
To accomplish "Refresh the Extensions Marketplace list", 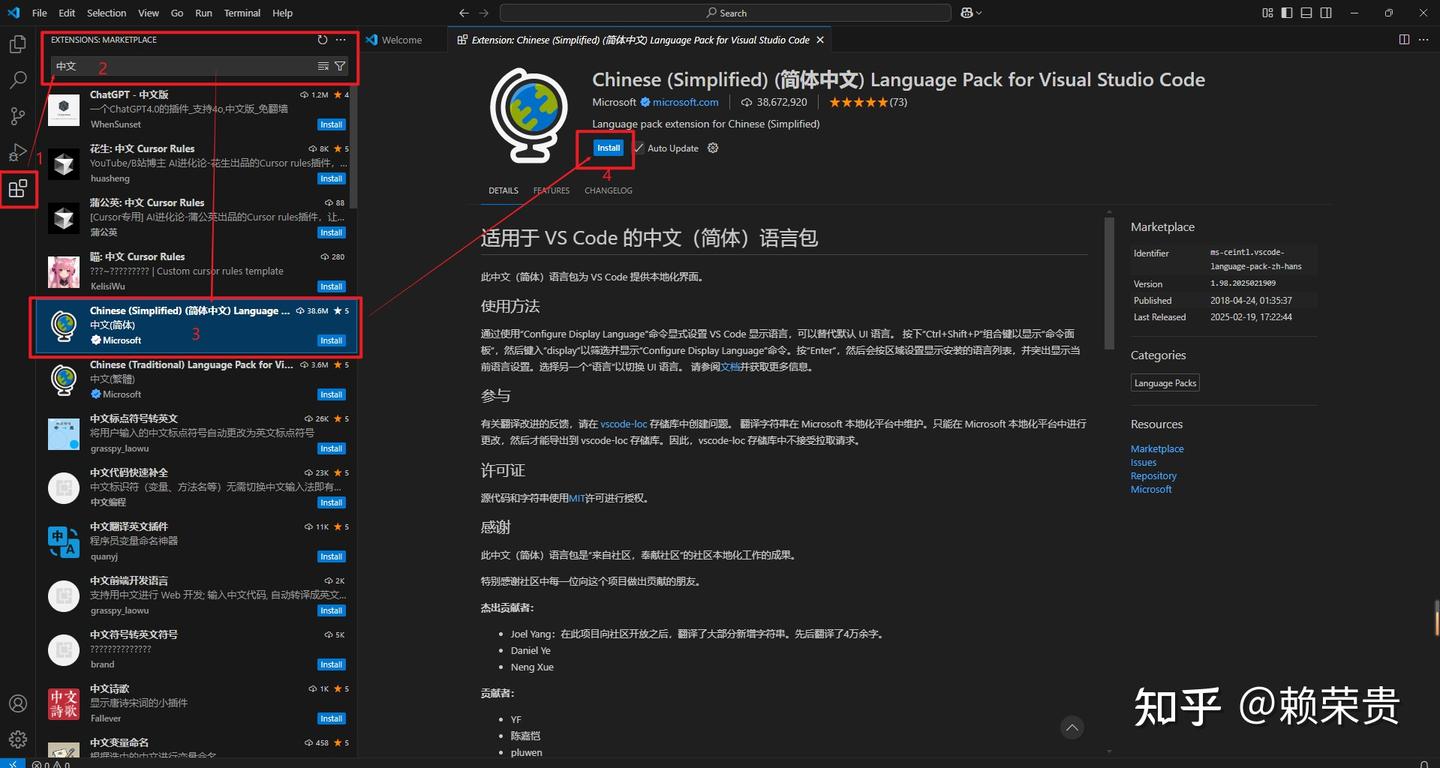I will click(322, 40).
